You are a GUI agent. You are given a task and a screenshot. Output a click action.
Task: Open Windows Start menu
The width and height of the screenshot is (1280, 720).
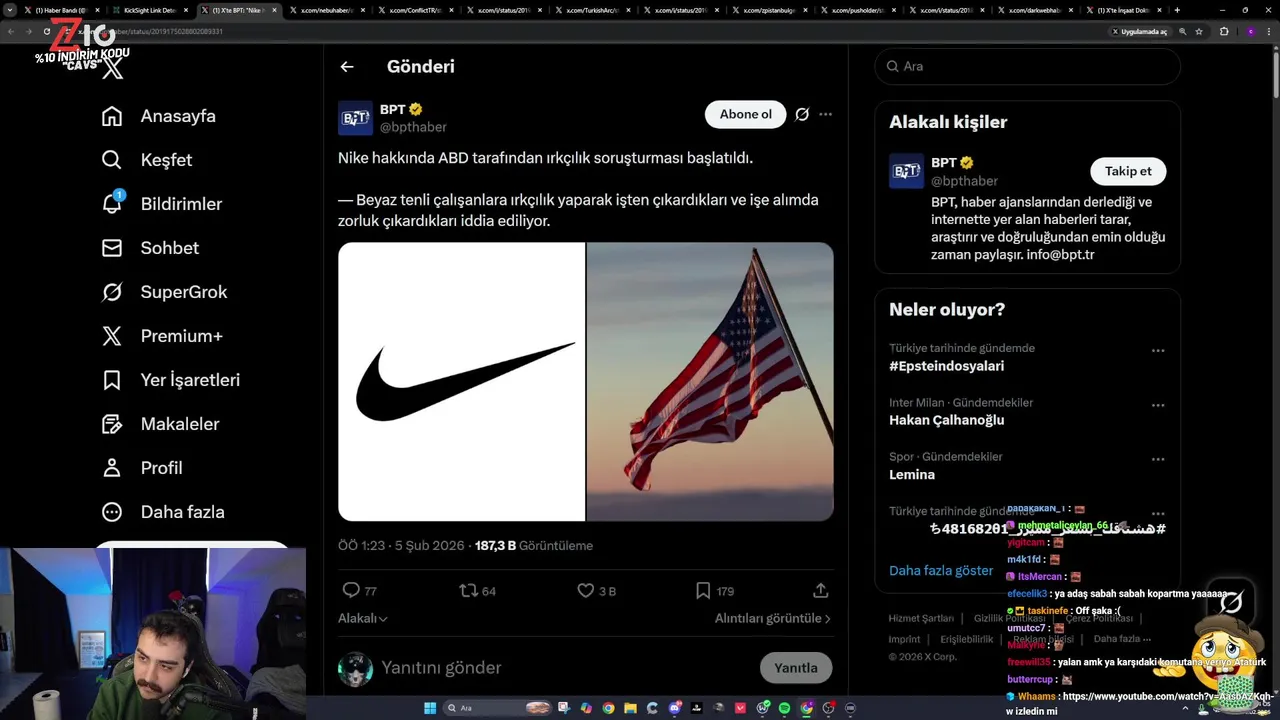click(430, 708)
